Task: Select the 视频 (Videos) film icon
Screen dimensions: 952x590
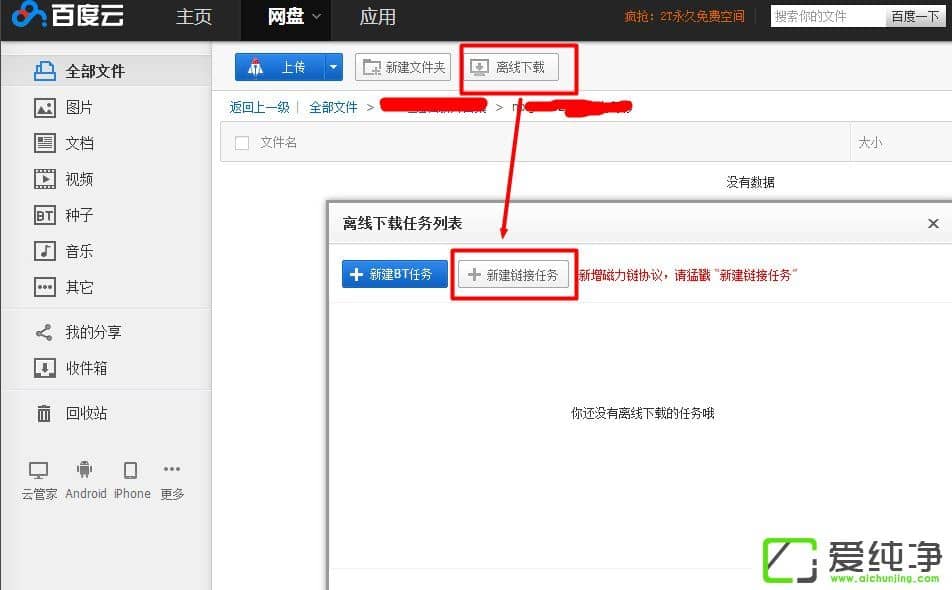Action: [45, 179]
